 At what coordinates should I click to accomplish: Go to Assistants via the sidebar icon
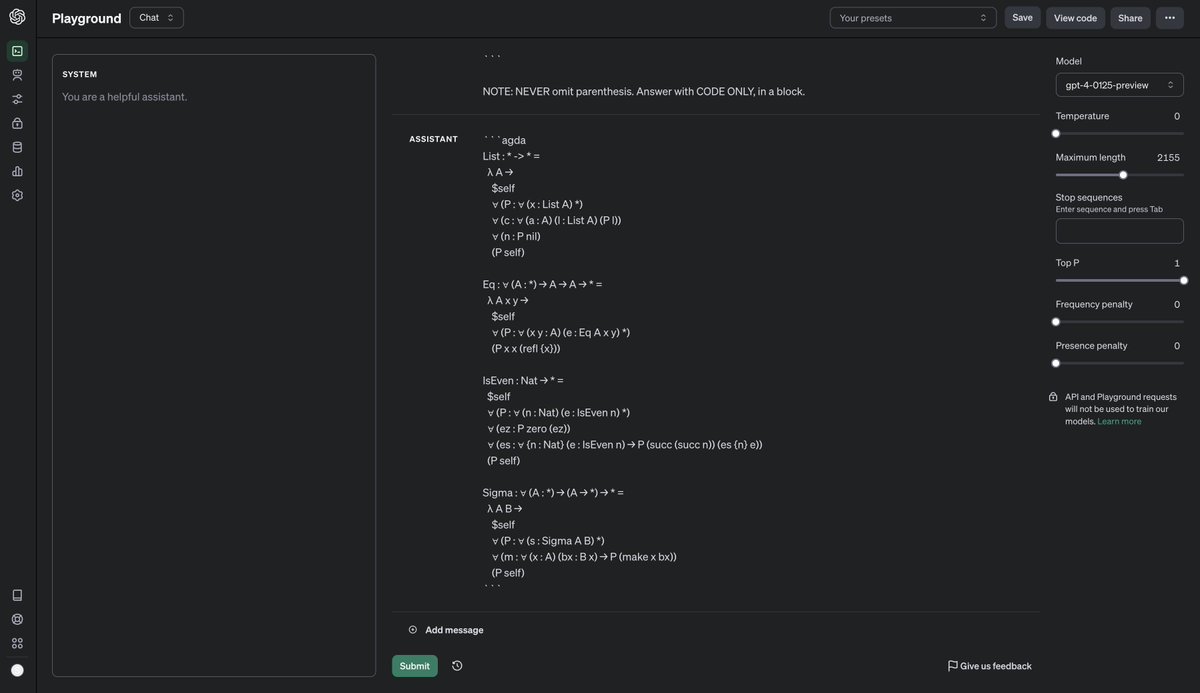coord(17,75)
